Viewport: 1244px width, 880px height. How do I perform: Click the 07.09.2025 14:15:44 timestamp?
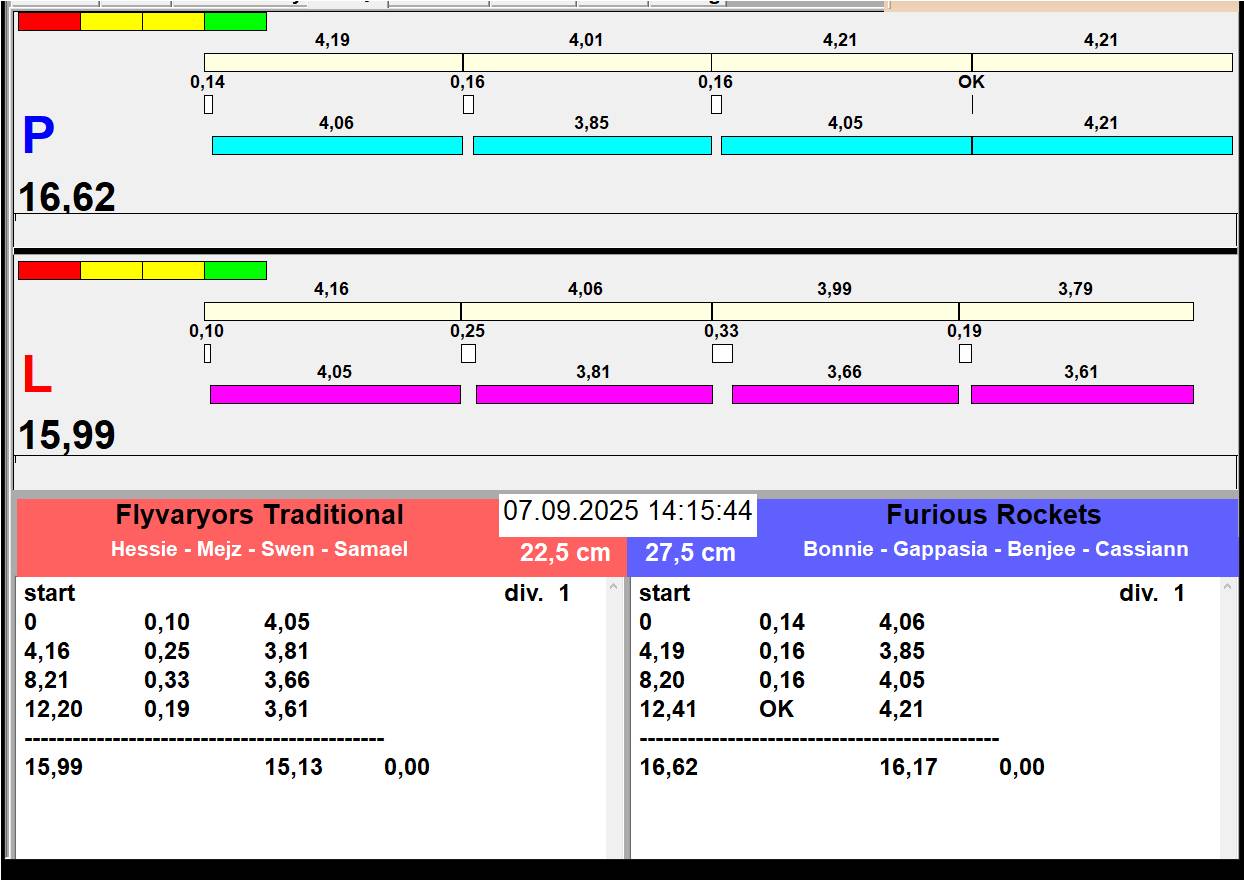coord(627,511)
